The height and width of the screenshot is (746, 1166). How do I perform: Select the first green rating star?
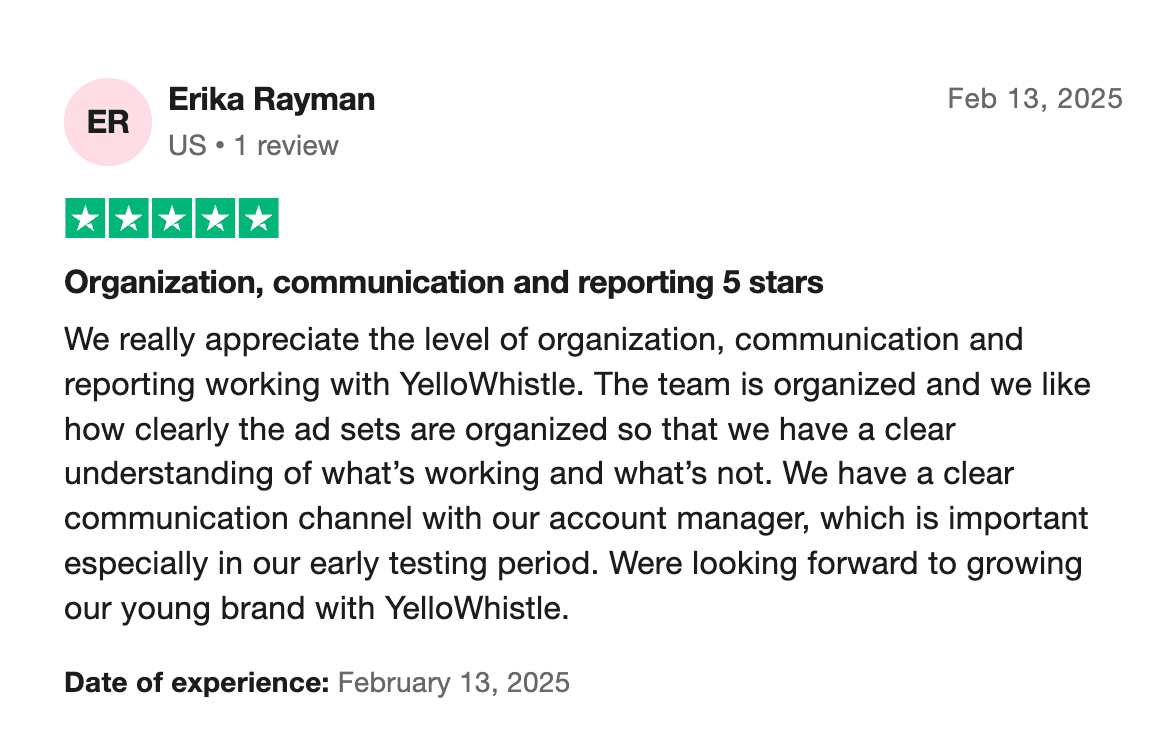coord(85,218)
